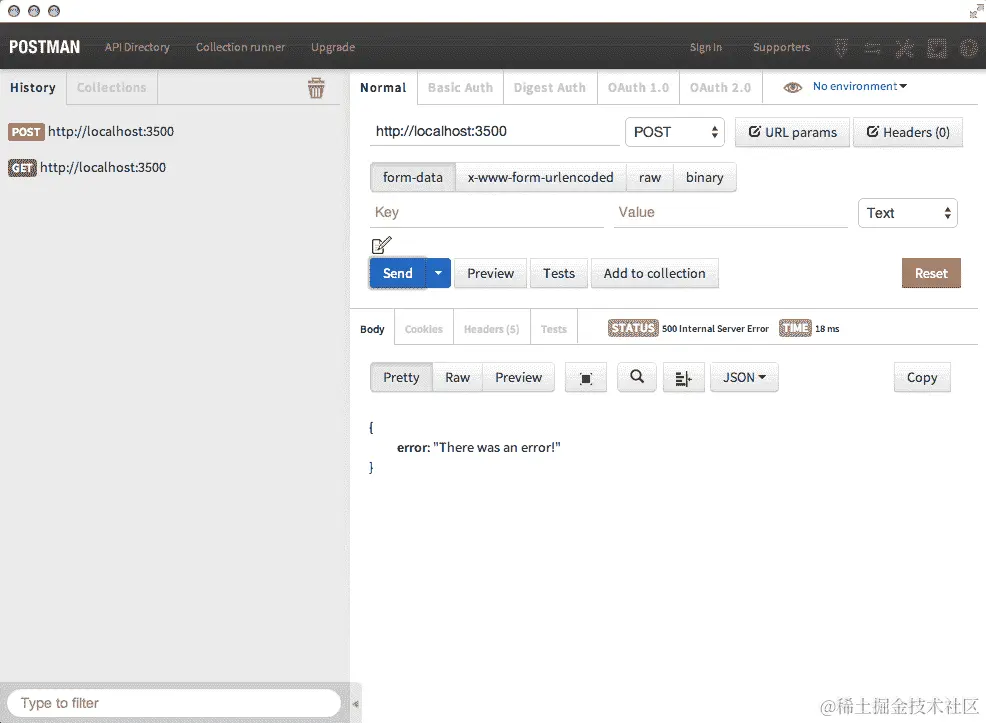
Task: Open Collection runner in top bar
Action: coord(240,47)
